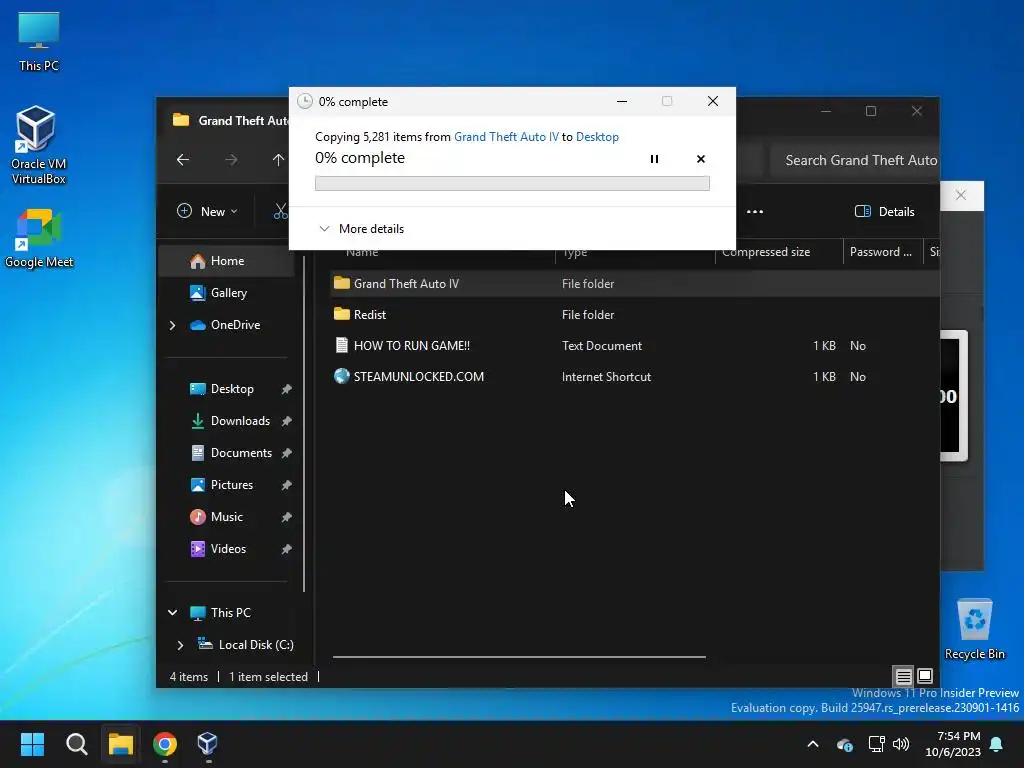
Task: Click the copy progress bar
Action: click(512, 184)
